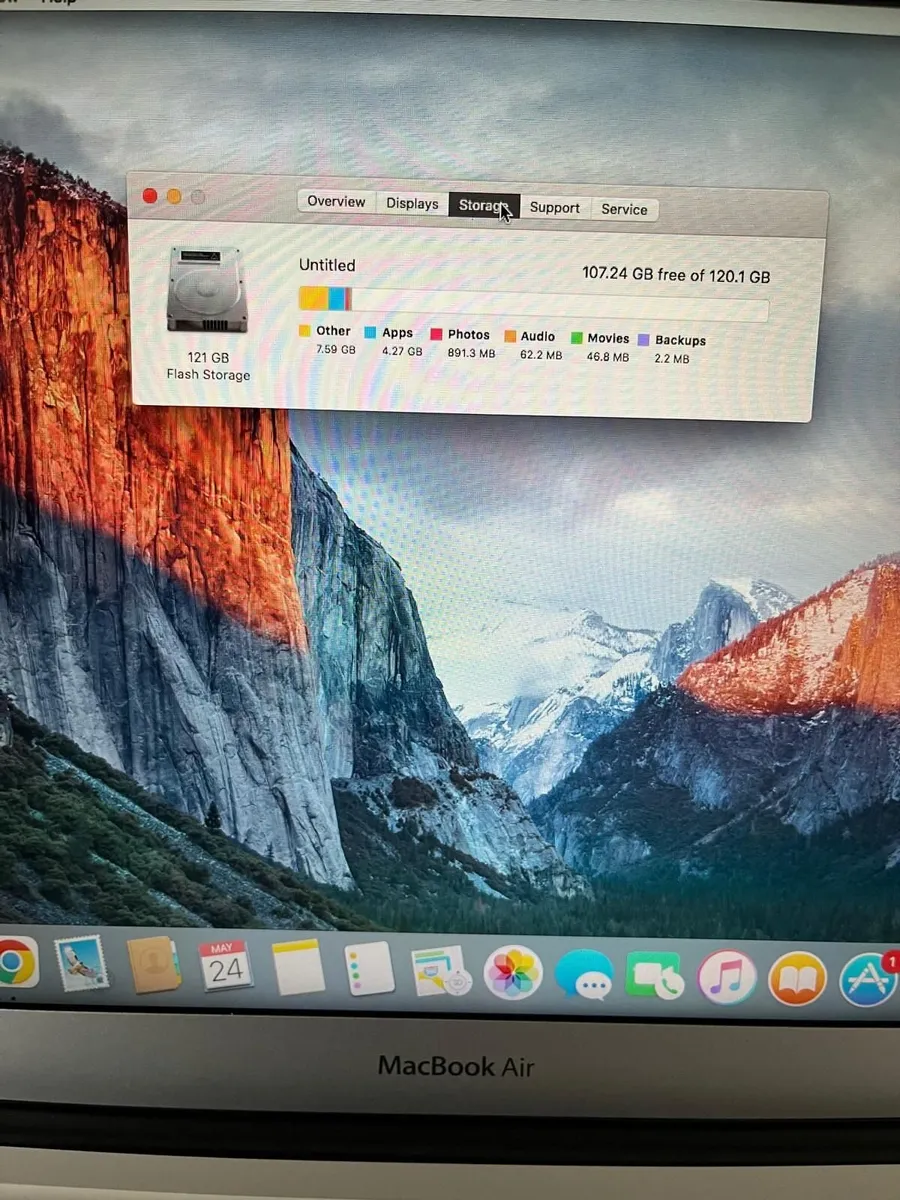Open Photos from the Dock
This screenshot has height=1200, width=900.
tap(513, 973)
